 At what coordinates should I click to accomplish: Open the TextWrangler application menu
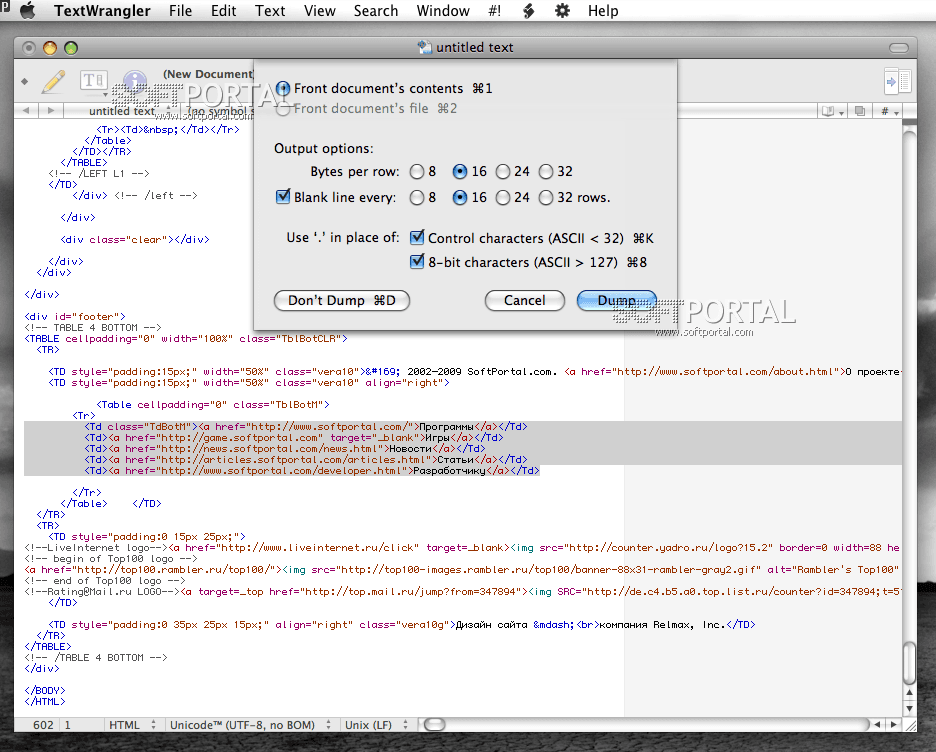[x=102, y=11]
